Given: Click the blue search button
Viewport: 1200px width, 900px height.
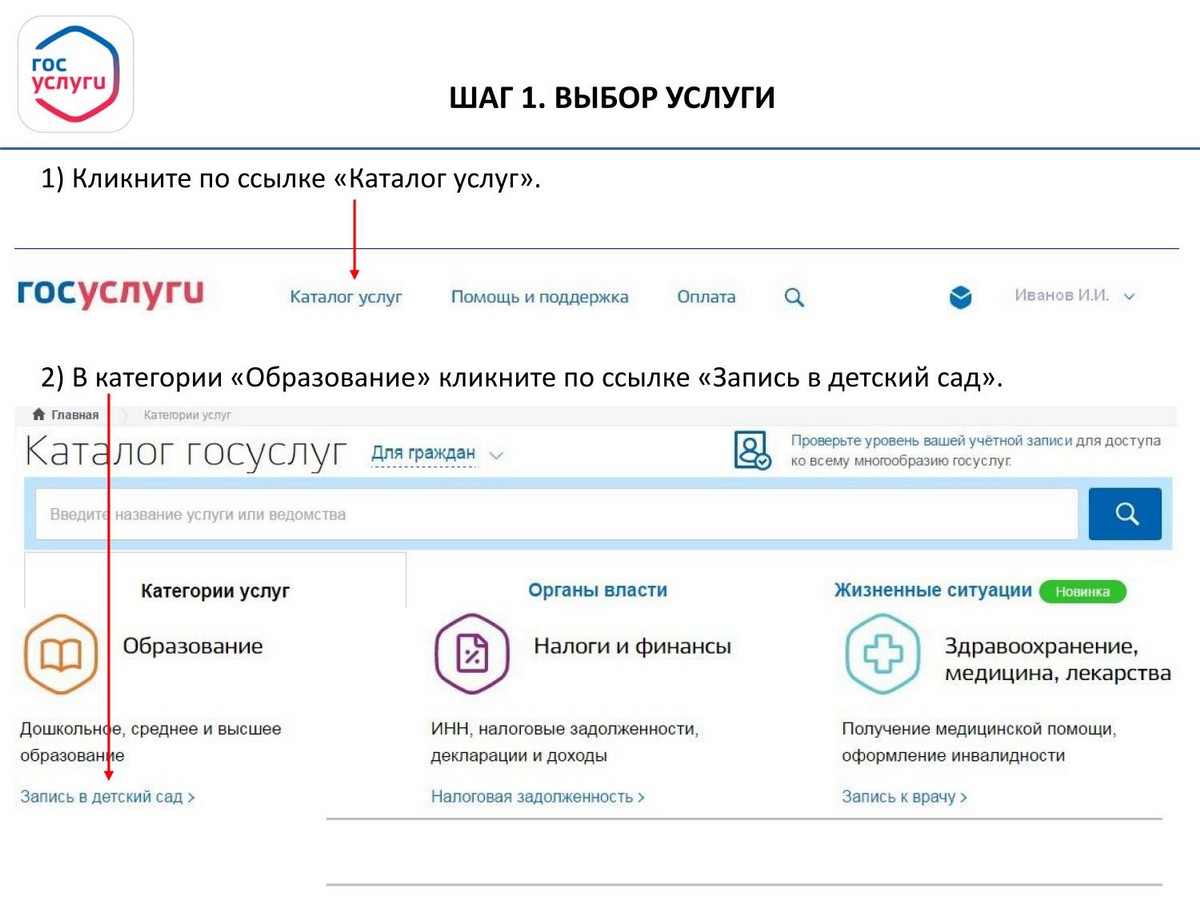Looking at the screenshot, I should 1125,514.
